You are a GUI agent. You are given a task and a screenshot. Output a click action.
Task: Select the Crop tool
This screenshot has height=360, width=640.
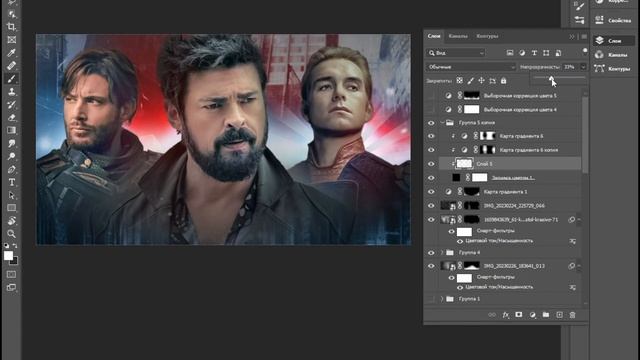[11, 27]
